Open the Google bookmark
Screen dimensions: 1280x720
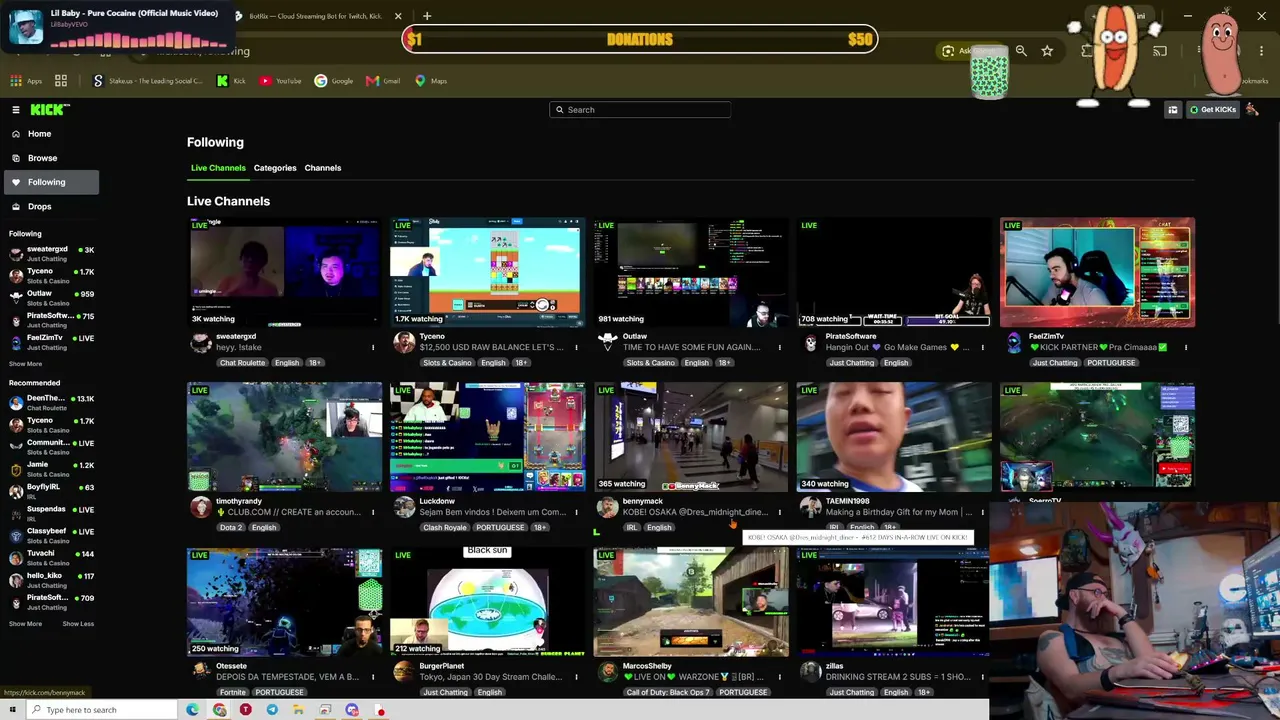(x=334, y=81)
